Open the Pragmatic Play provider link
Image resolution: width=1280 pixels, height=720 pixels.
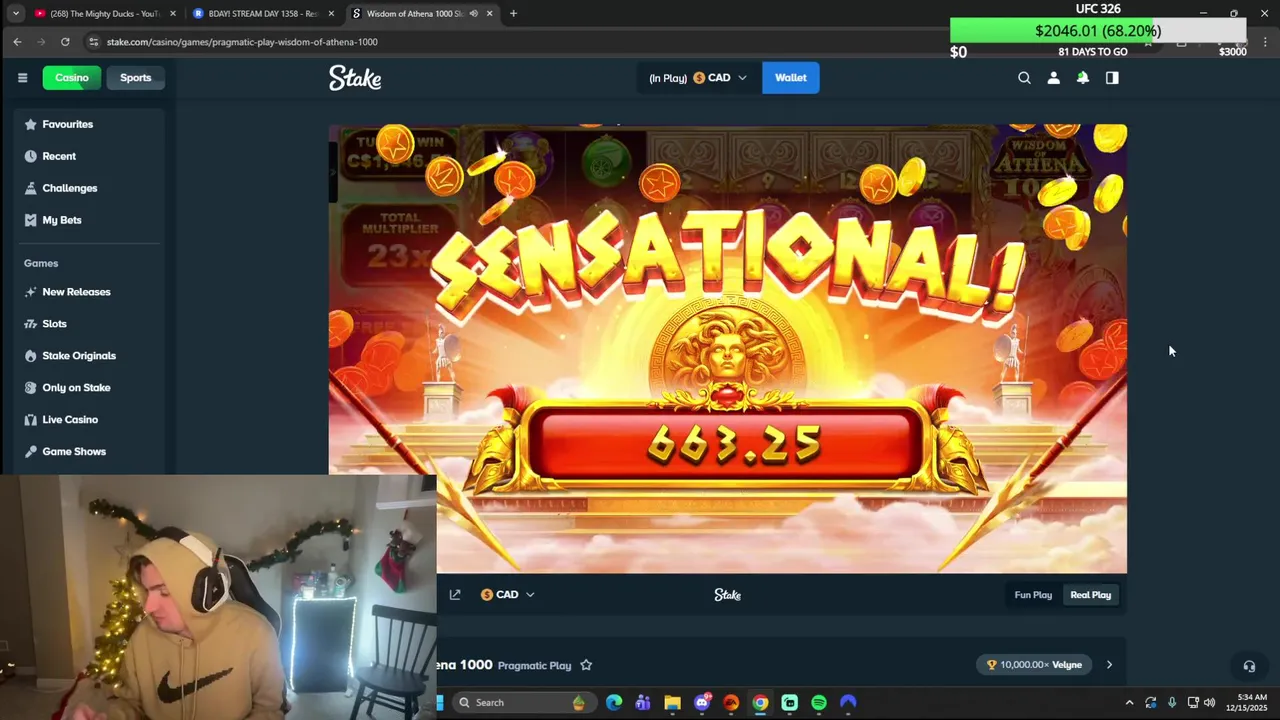(x=534, y=665)
